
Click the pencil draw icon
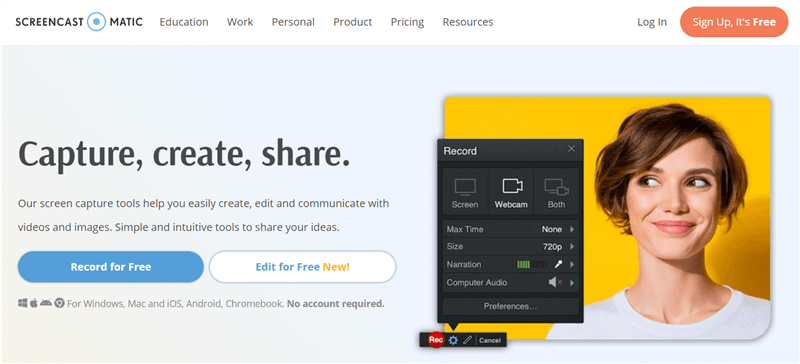pos(467,340)
